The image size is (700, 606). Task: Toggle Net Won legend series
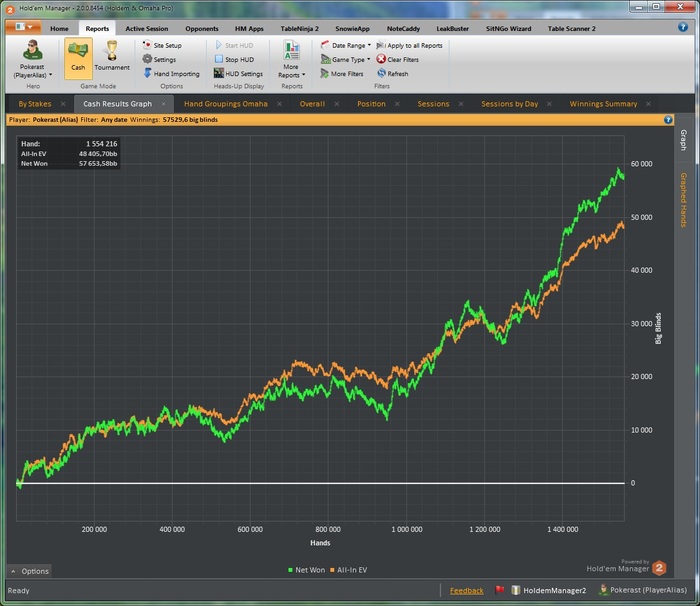(306, 570)
